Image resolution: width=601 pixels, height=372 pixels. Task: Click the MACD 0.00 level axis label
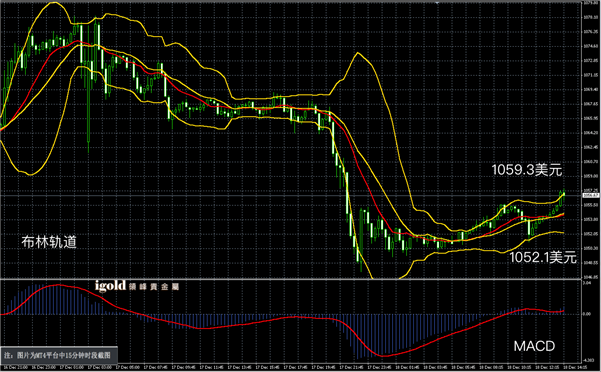(587, 314)
